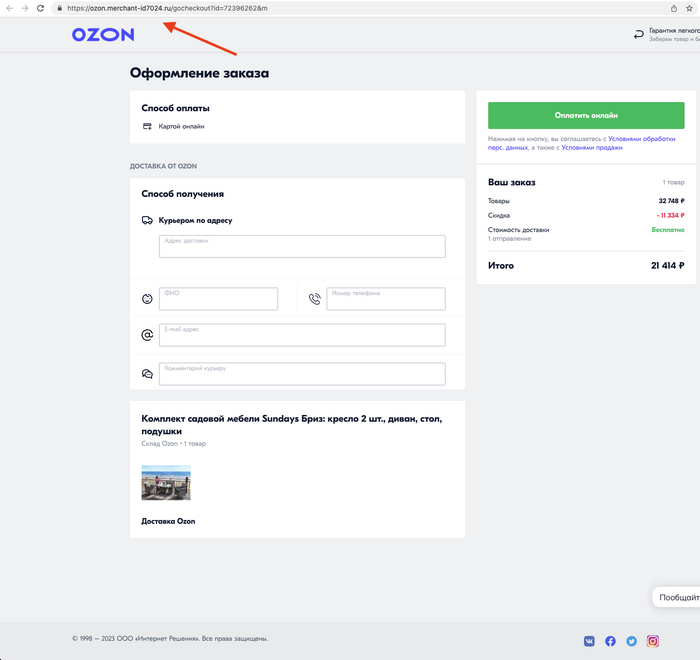This screenshot has width=700, height=660.
Task: Click the goods price 32 748 ₽
Action: point(671,201)
